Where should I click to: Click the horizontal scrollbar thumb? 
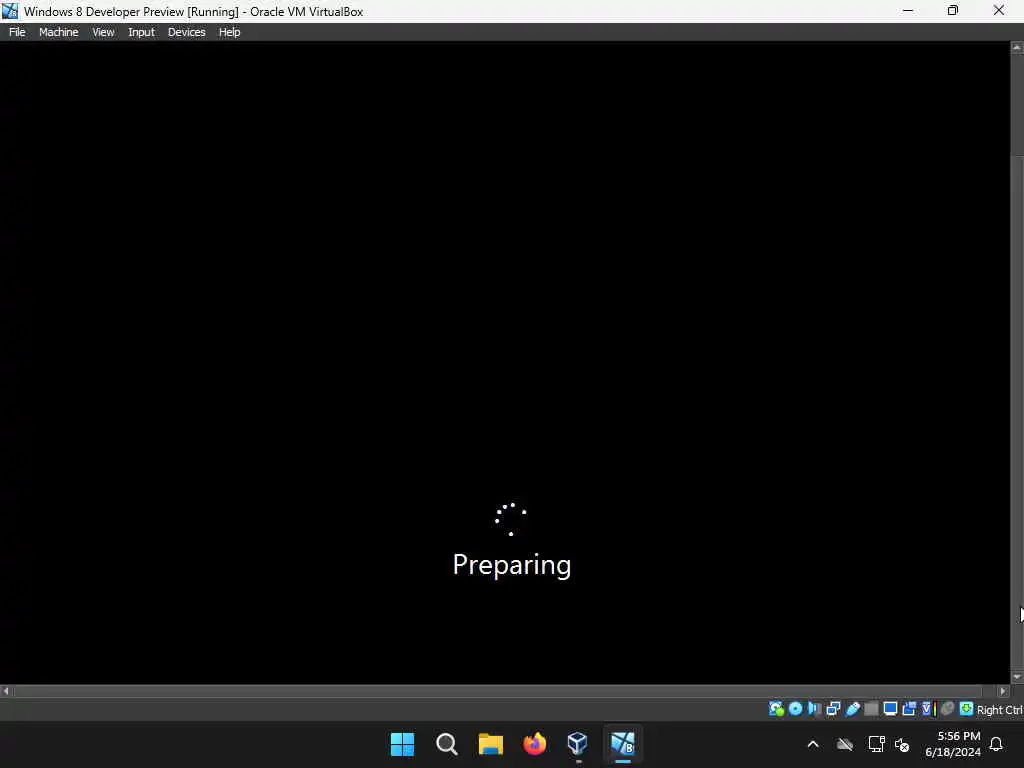pos(498,691)
